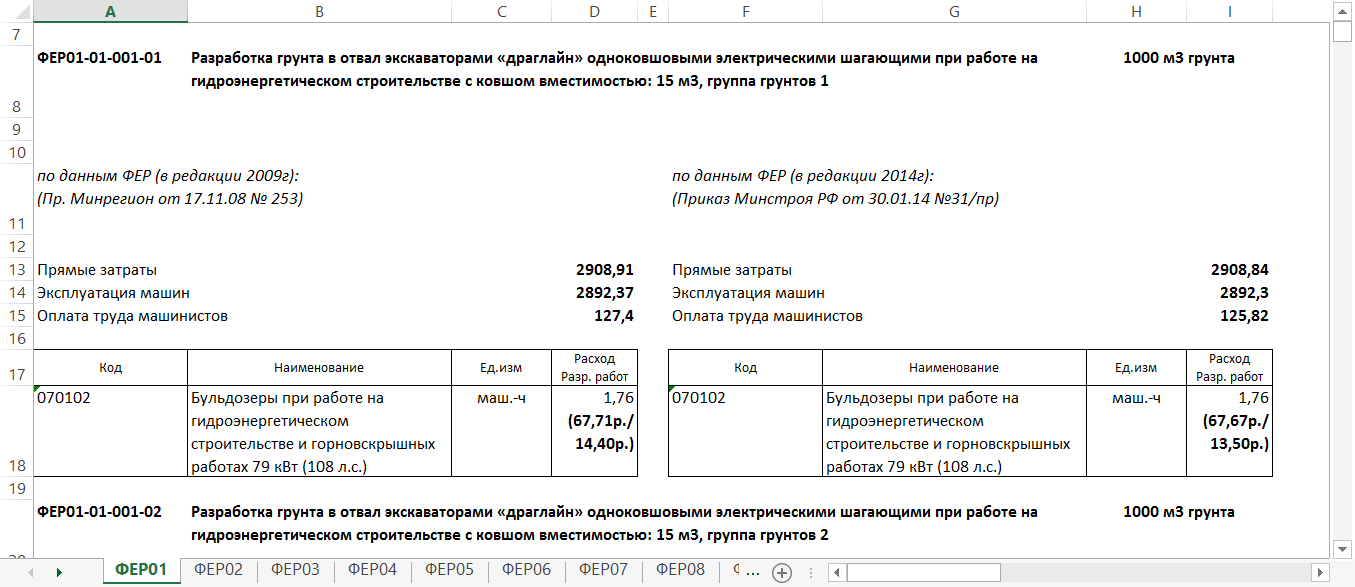Click the horizontal scrollbar right arrow
This screenshot has width=1355, height=587.
click(x=1319, y=572)
